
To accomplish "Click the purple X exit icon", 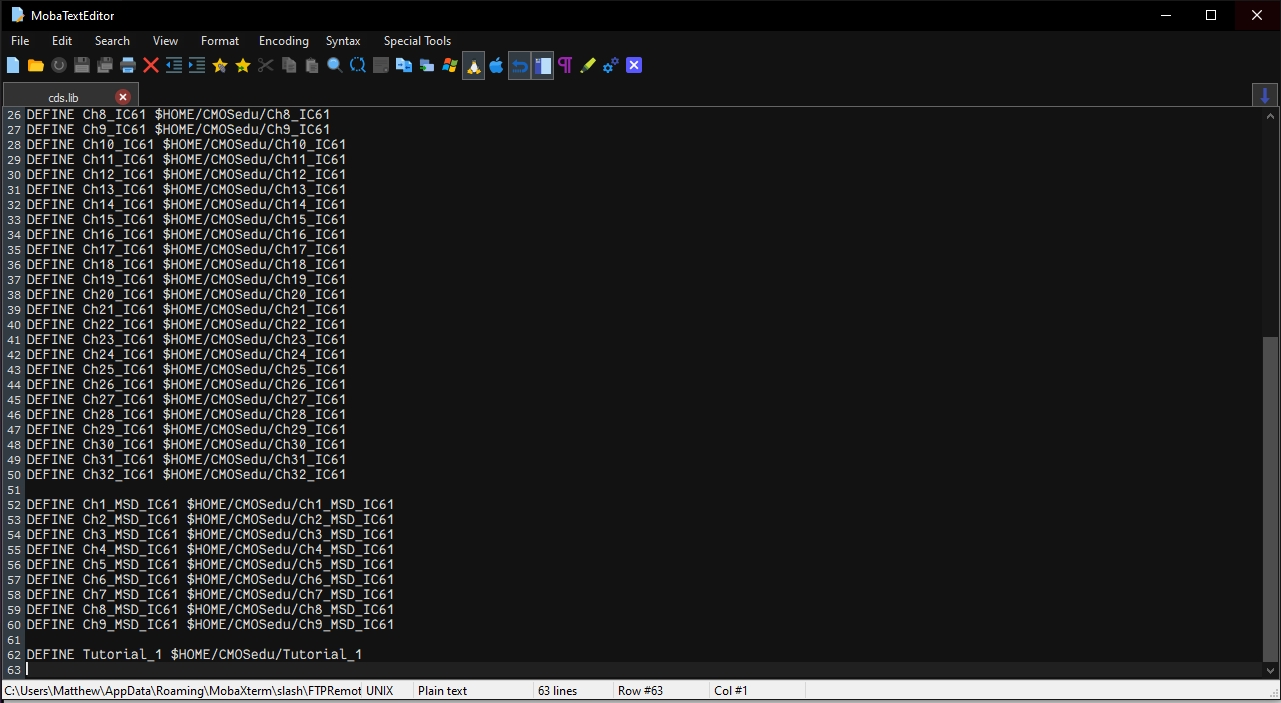I will click(634, 66).
